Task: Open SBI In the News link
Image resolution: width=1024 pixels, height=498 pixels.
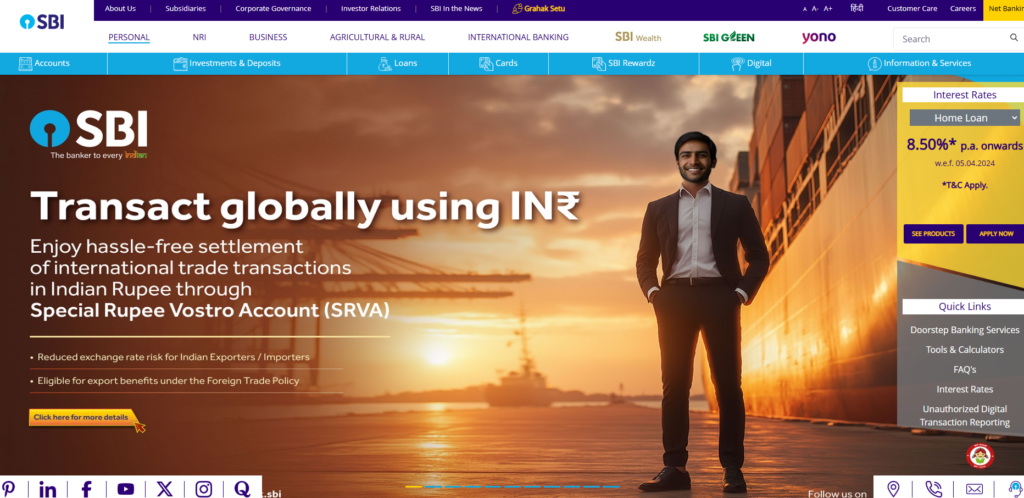Action: coord(456,8)
